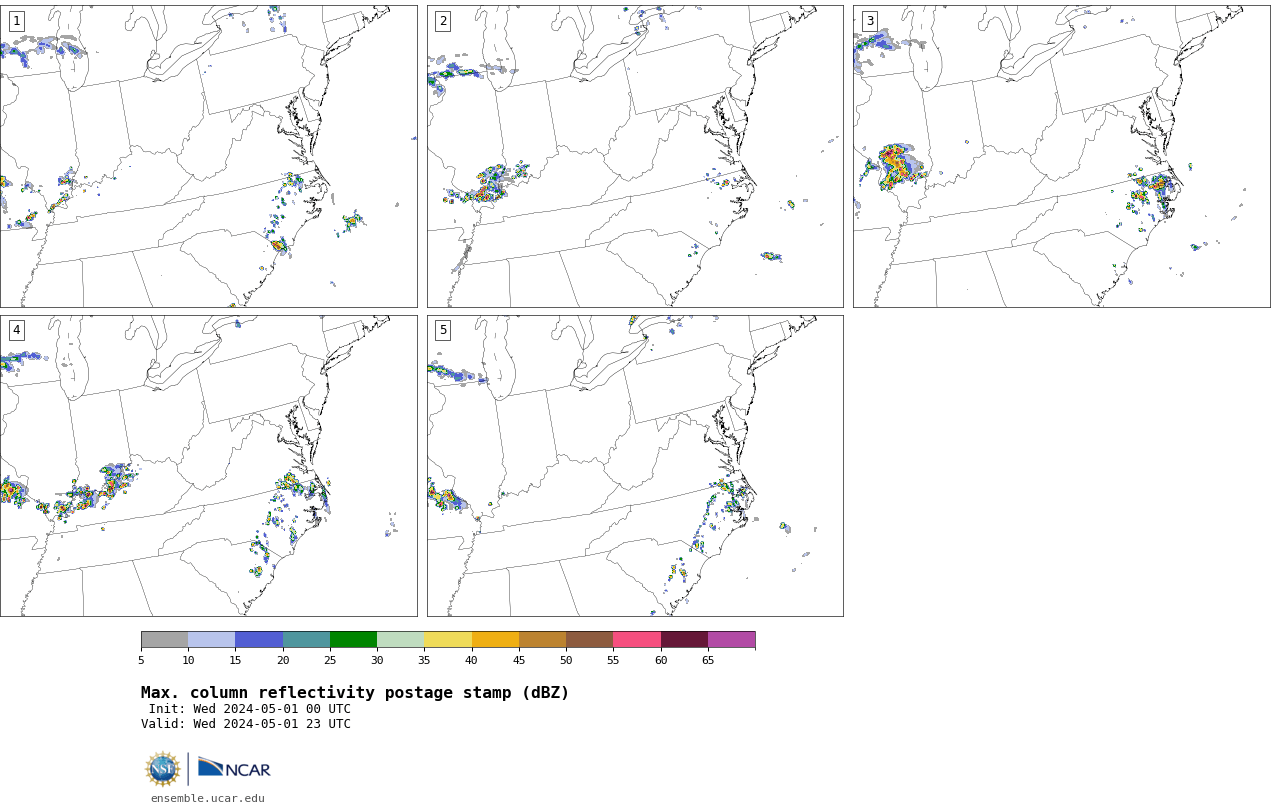Open ensemble member 4 map panel

click(208, 466)
